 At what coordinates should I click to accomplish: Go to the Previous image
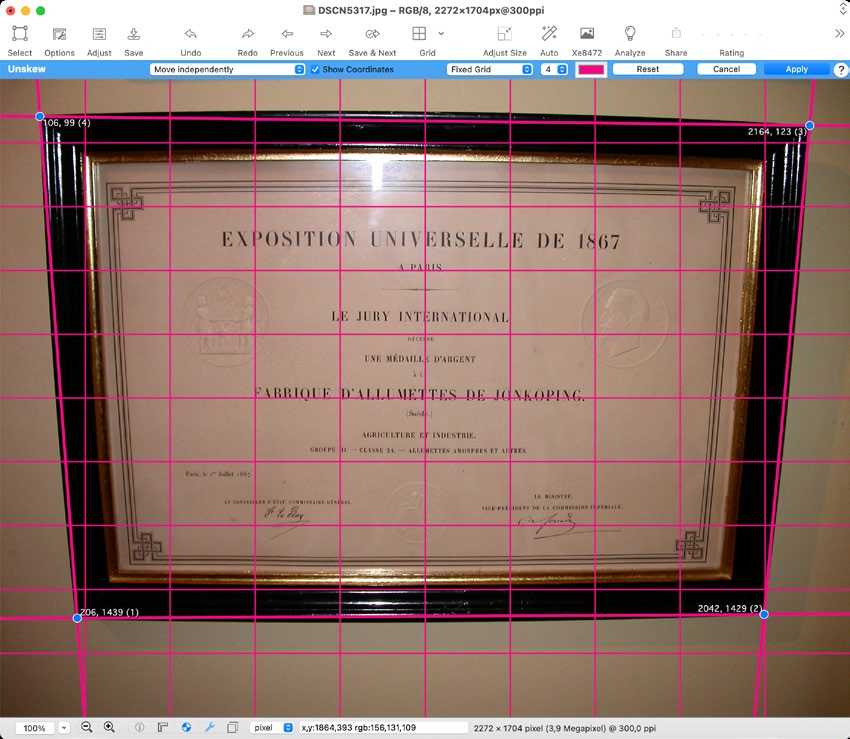pyautogui.click(x=287, y=41)
